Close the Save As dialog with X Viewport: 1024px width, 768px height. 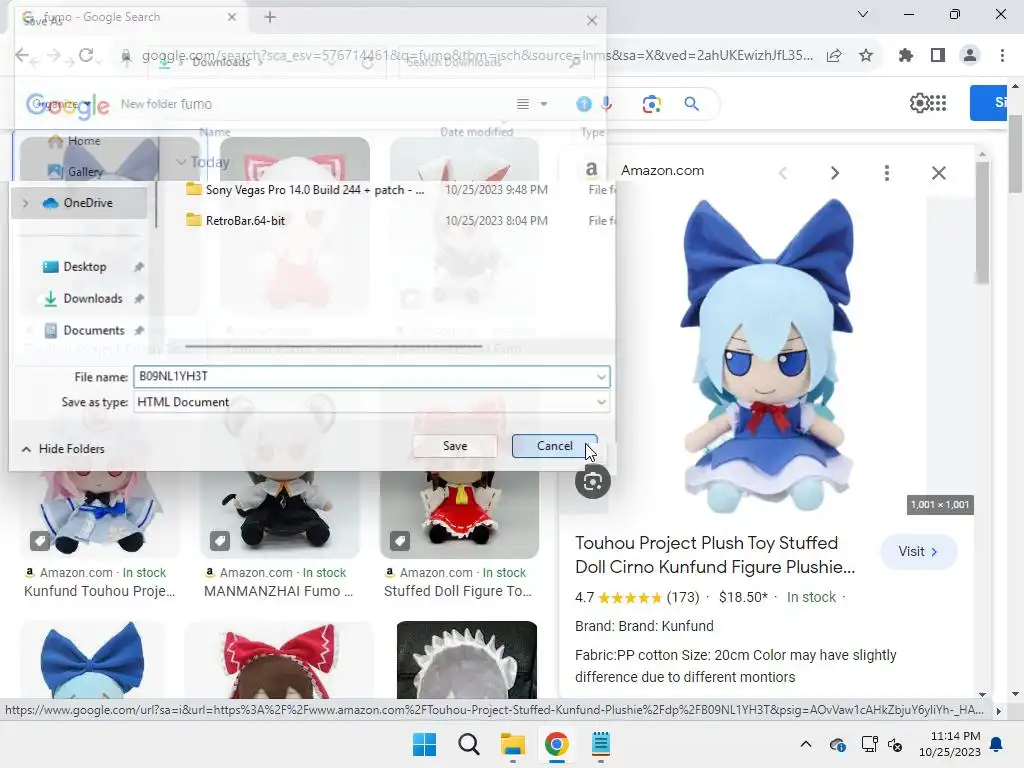592,20
